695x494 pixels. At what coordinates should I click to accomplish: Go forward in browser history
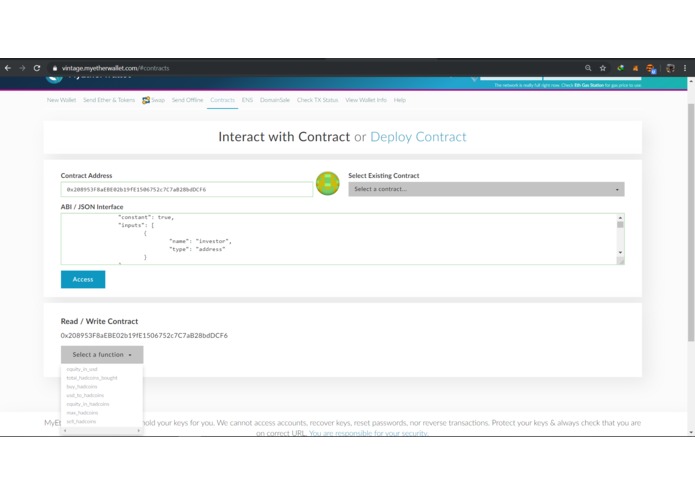(22, 68)
